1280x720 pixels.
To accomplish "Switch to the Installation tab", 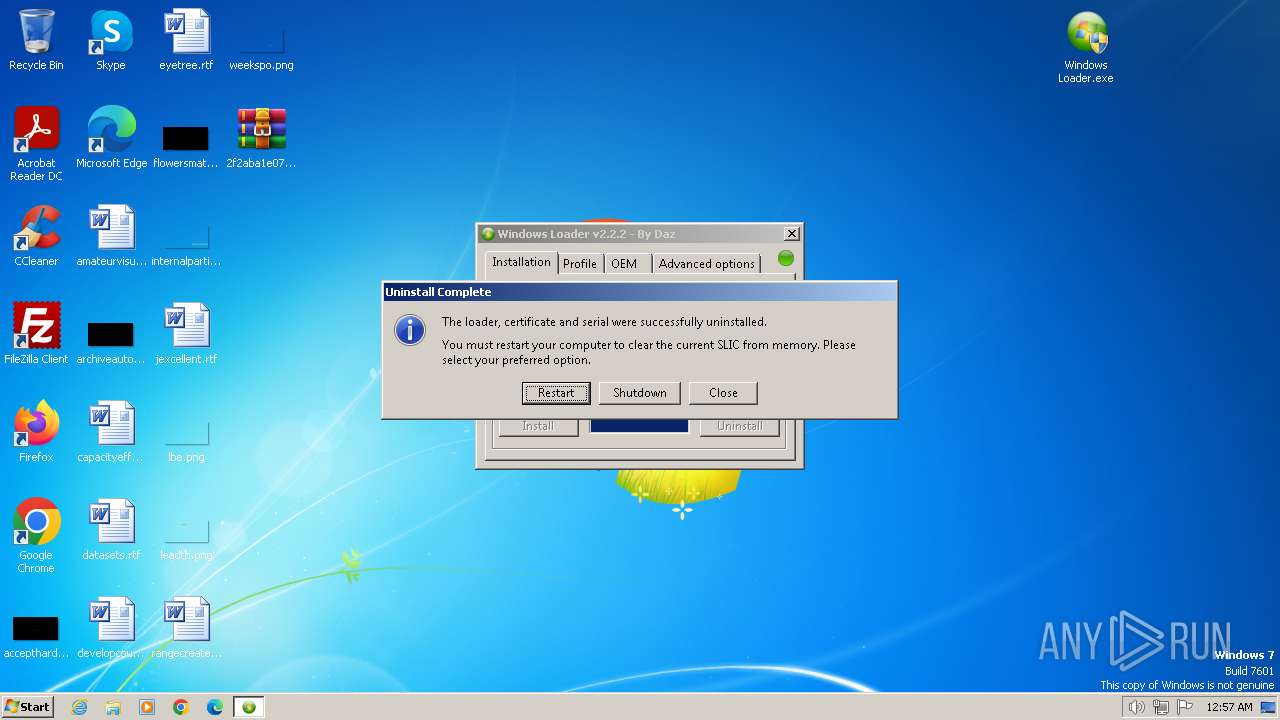I will [x=521, y=262].
